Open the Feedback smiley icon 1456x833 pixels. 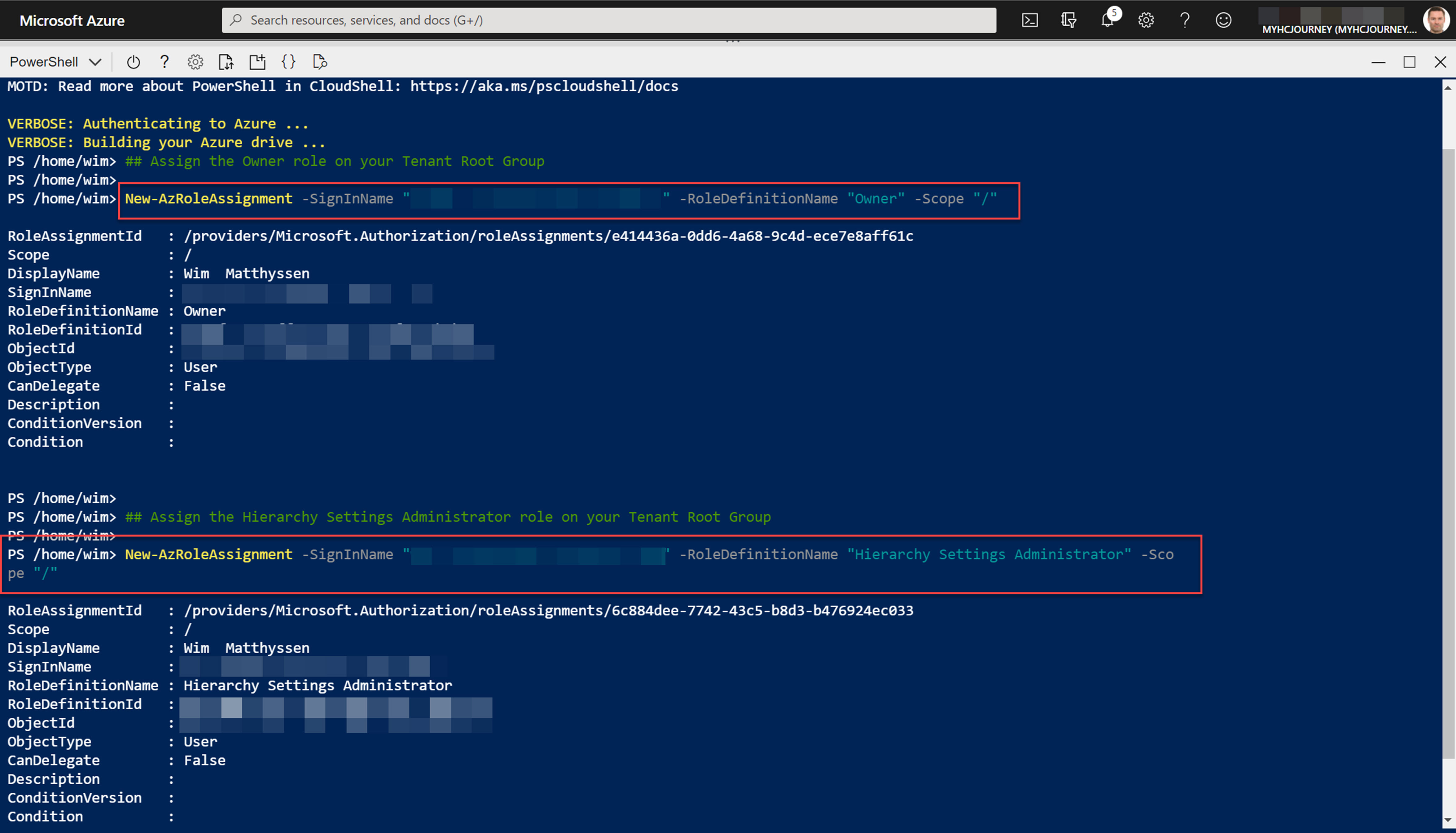click(x=1223, y=20)
